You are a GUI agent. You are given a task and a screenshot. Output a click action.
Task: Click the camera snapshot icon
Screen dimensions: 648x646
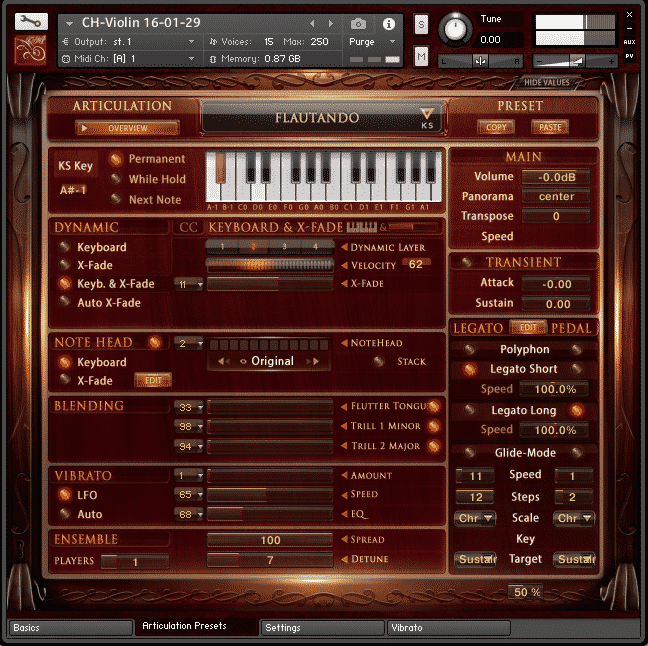coord(358,23)
